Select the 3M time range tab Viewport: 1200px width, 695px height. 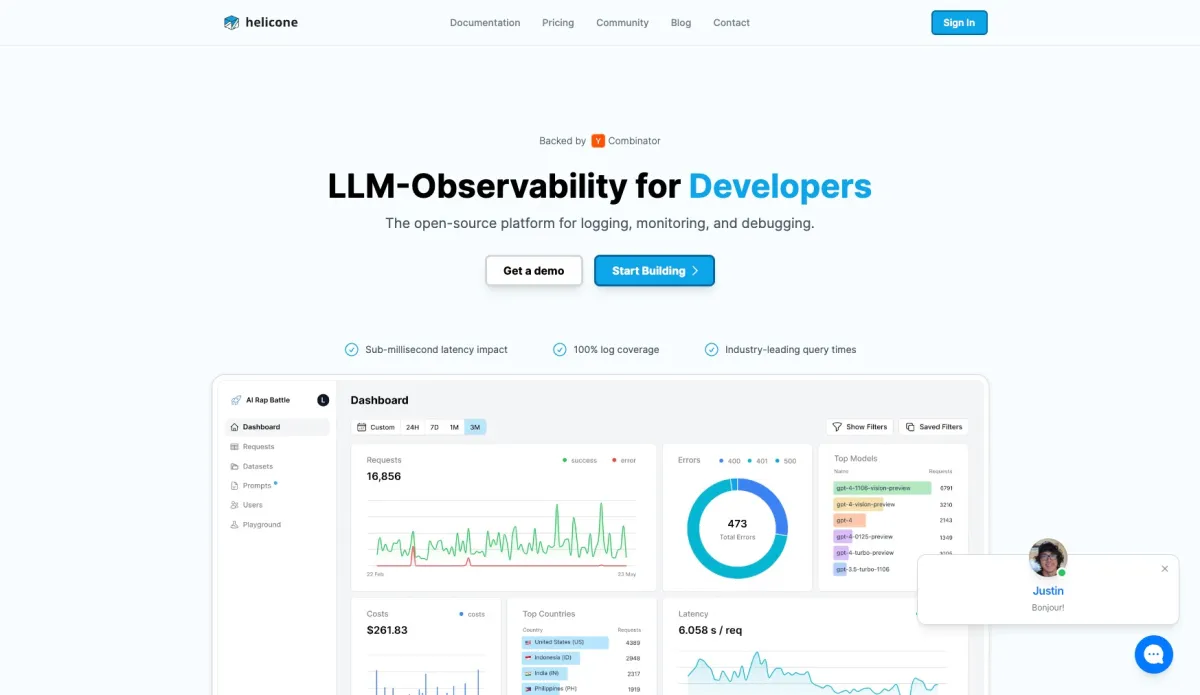[475, 427]
